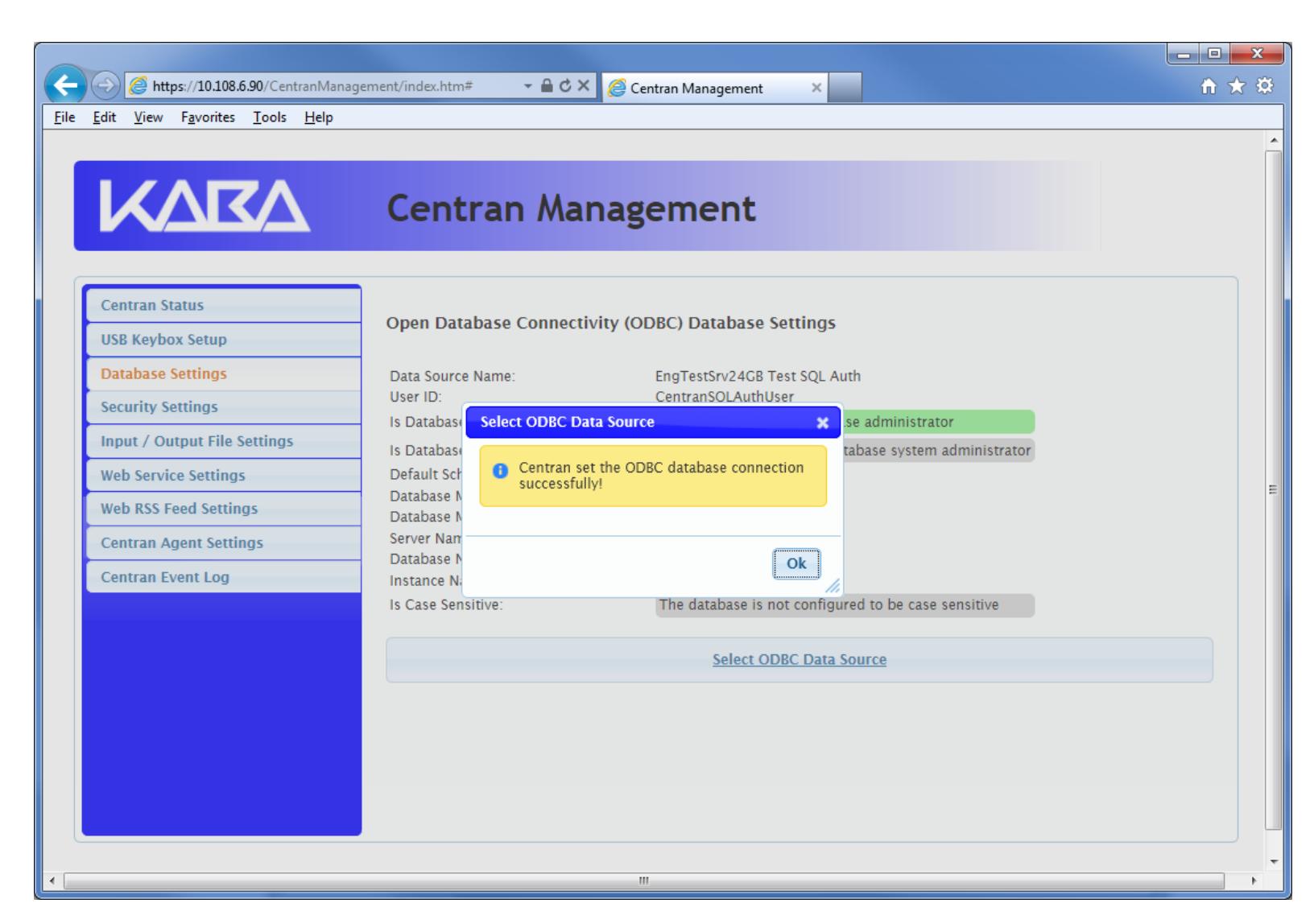Click the Select ODBC Data Source link
This screenshot has width=1314, height=924.
800,660
